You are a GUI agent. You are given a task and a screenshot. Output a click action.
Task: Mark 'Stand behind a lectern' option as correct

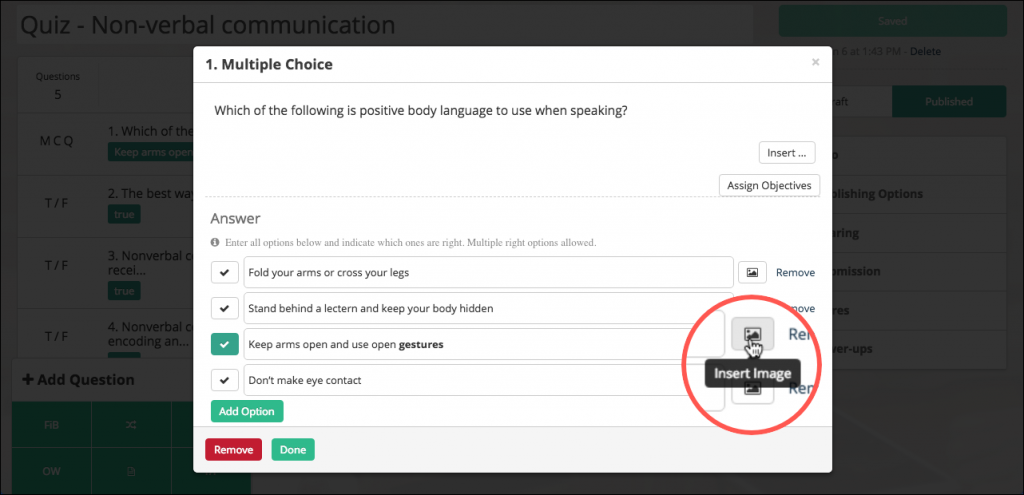[225, 308]
